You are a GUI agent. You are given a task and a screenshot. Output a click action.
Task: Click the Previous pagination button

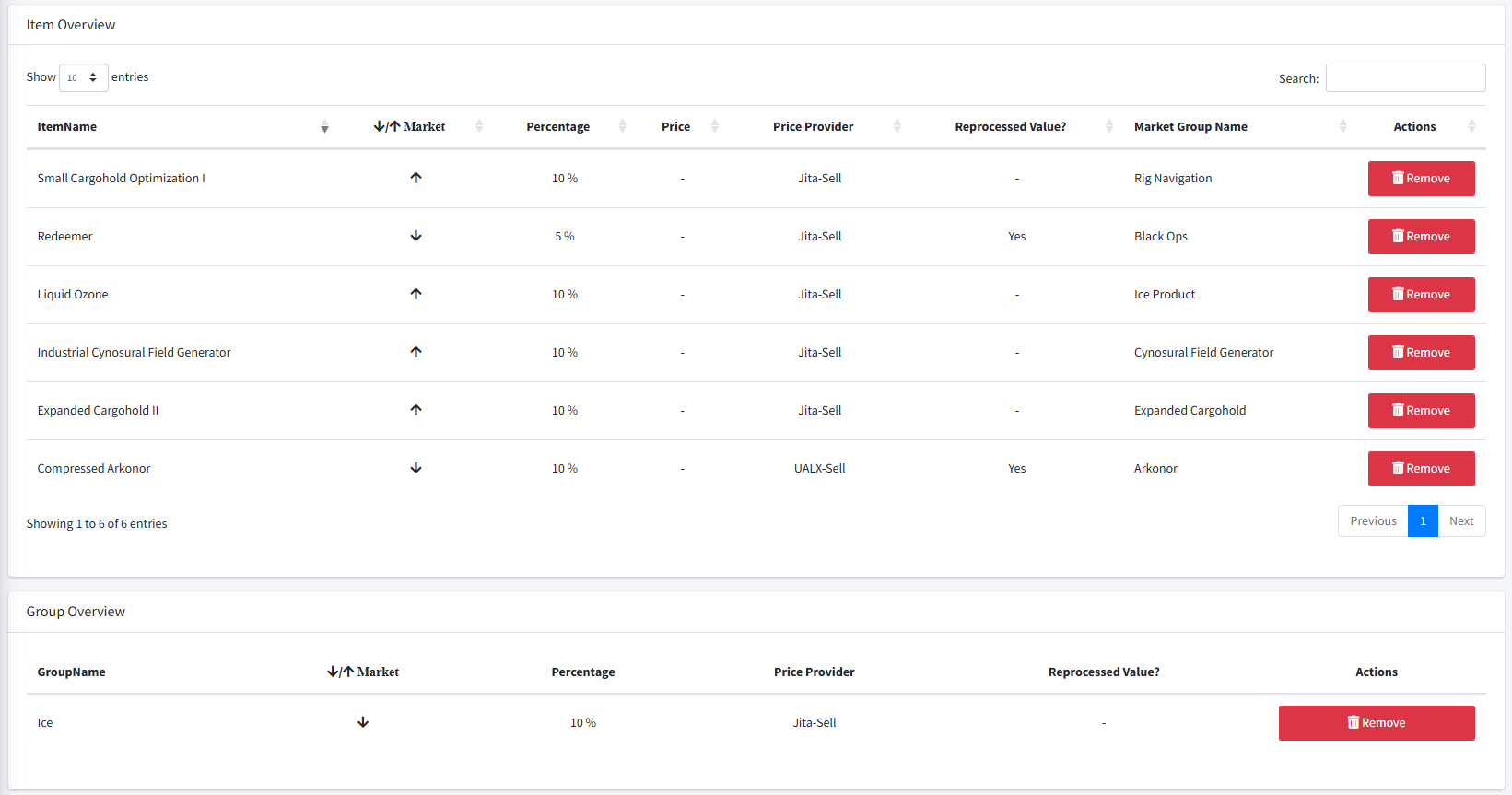(x=1373, y=521)
